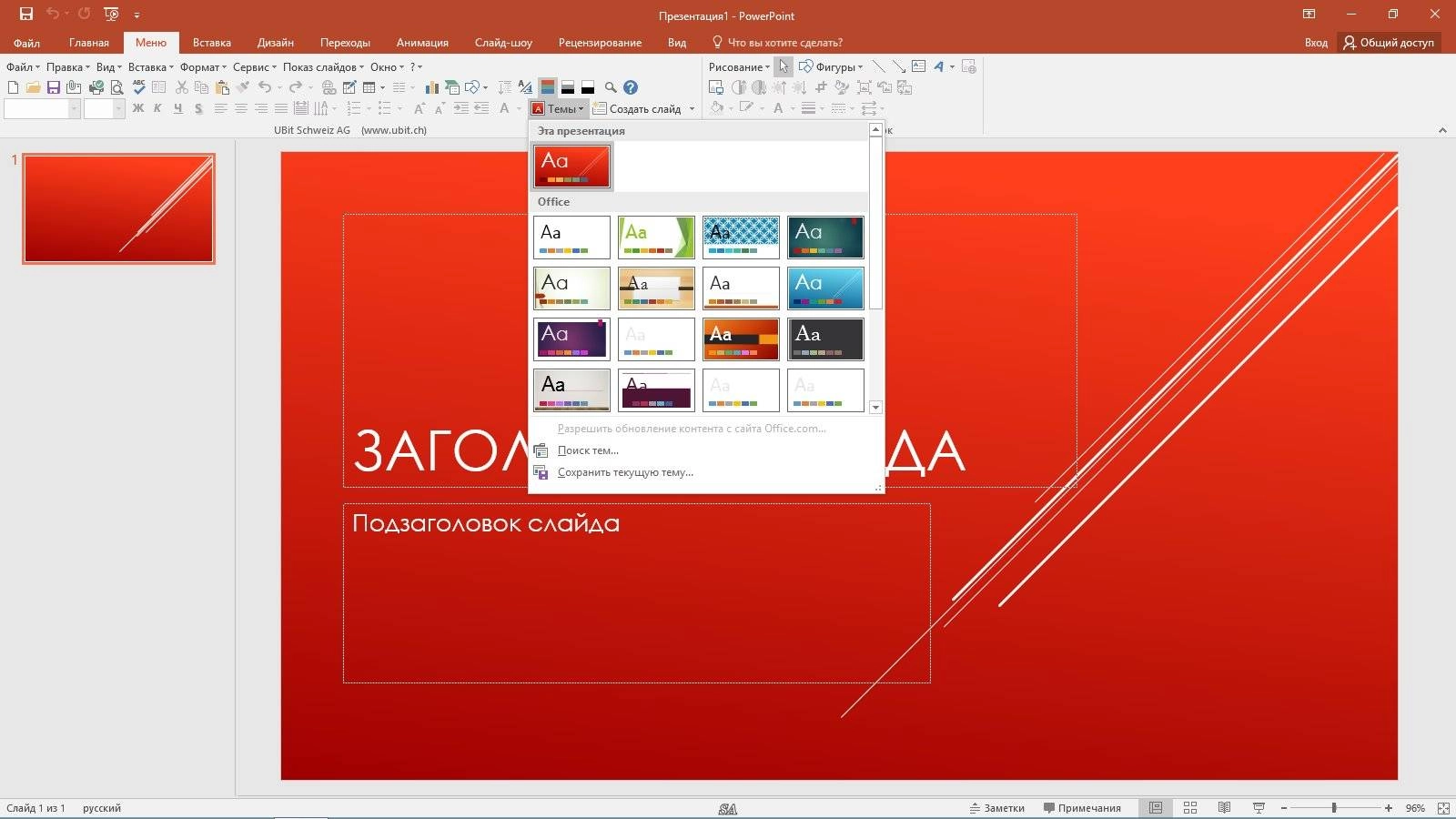Viewport: 1456px width, 819px height.
Task: Click the Arrow line drawing tool
Action: click(x=899, y=66)
